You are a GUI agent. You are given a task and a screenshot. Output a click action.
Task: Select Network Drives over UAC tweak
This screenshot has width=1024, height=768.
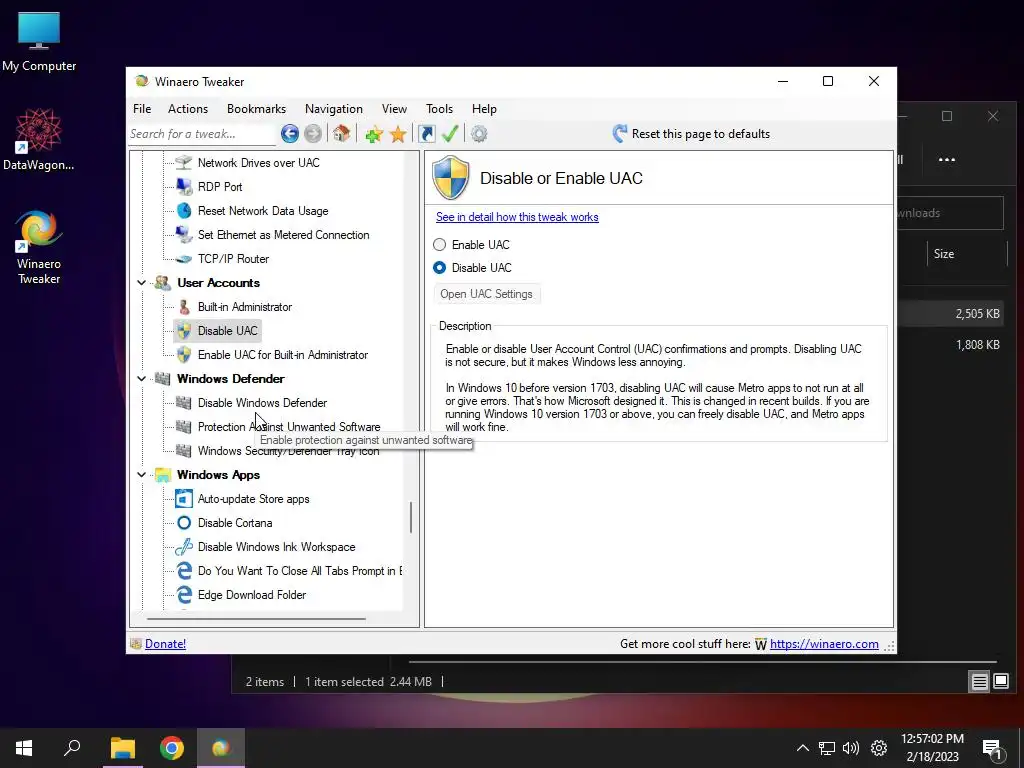(x=259, y=163)
